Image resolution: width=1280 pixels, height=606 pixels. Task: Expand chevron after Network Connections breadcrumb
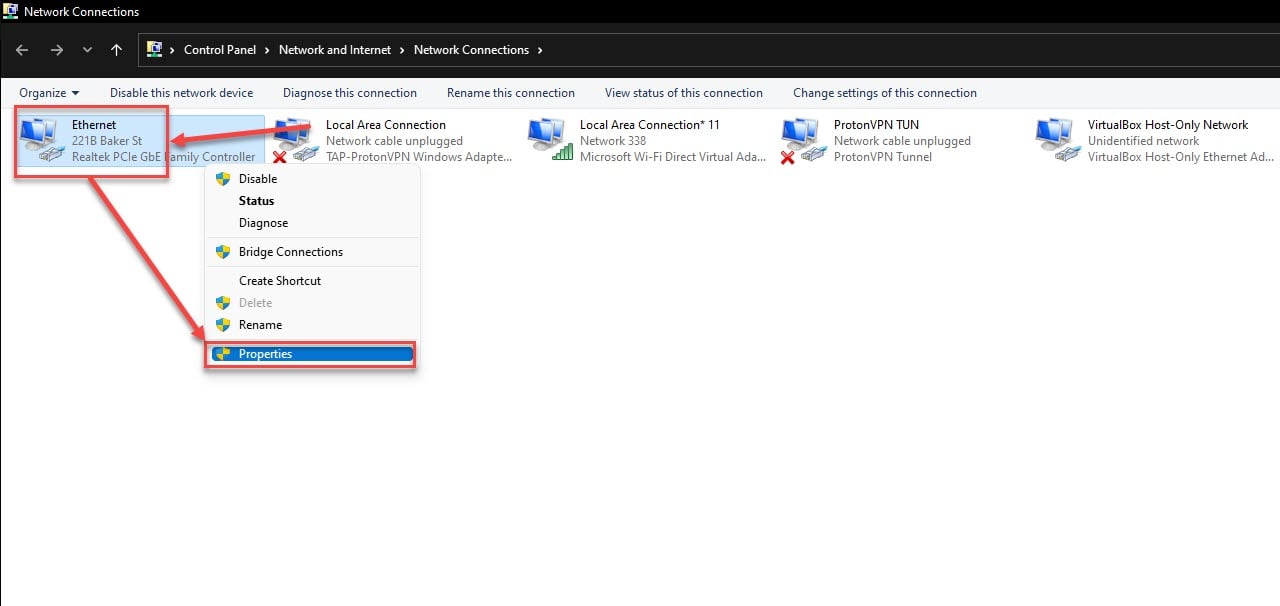click(x=540, y=50)
